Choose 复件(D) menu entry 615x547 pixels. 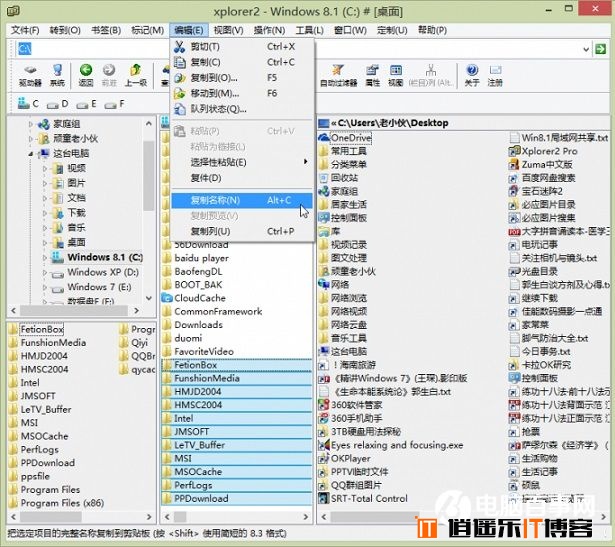point(242,178)
